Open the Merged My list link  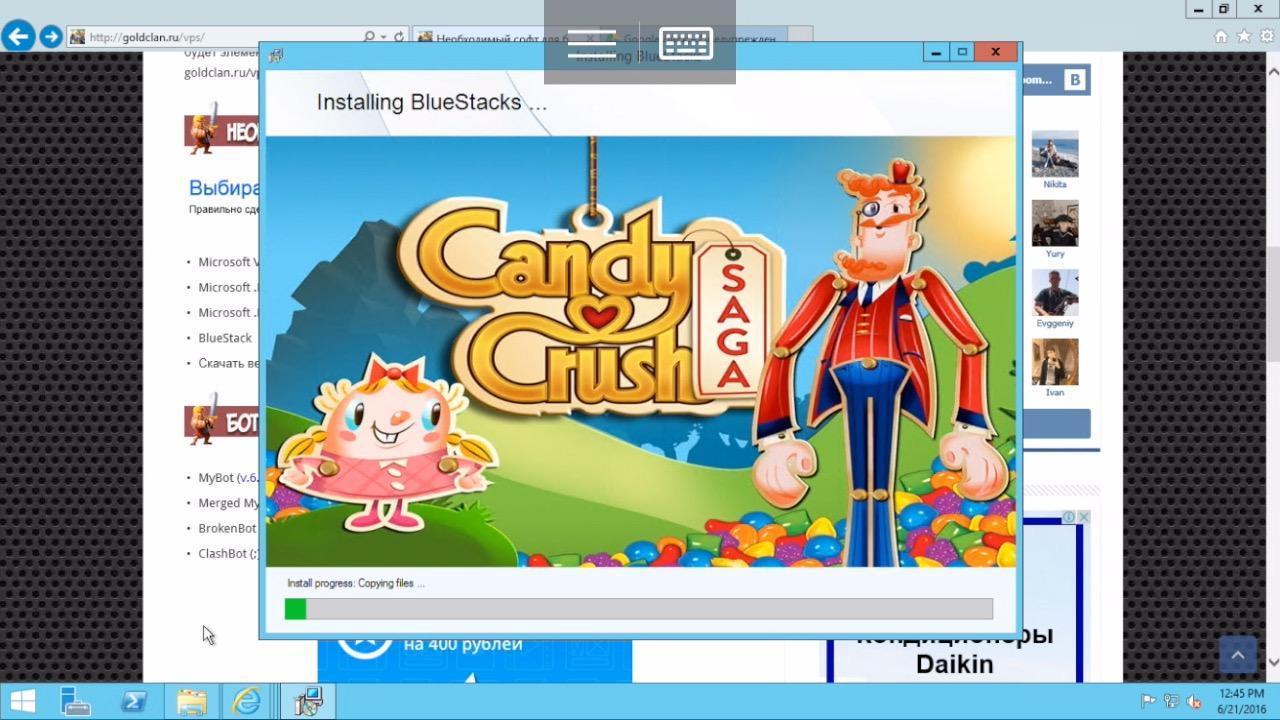point(228,503)
